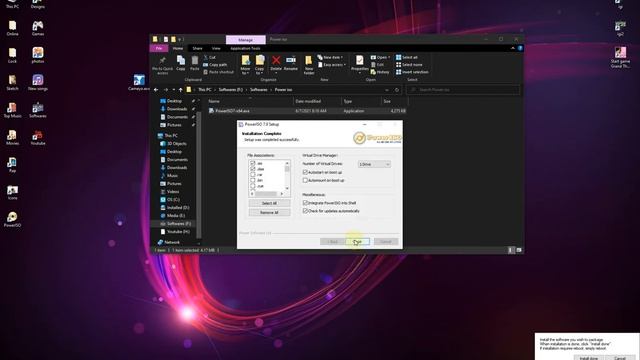Click the Up arrow next to the address bar

click(180, 90)
